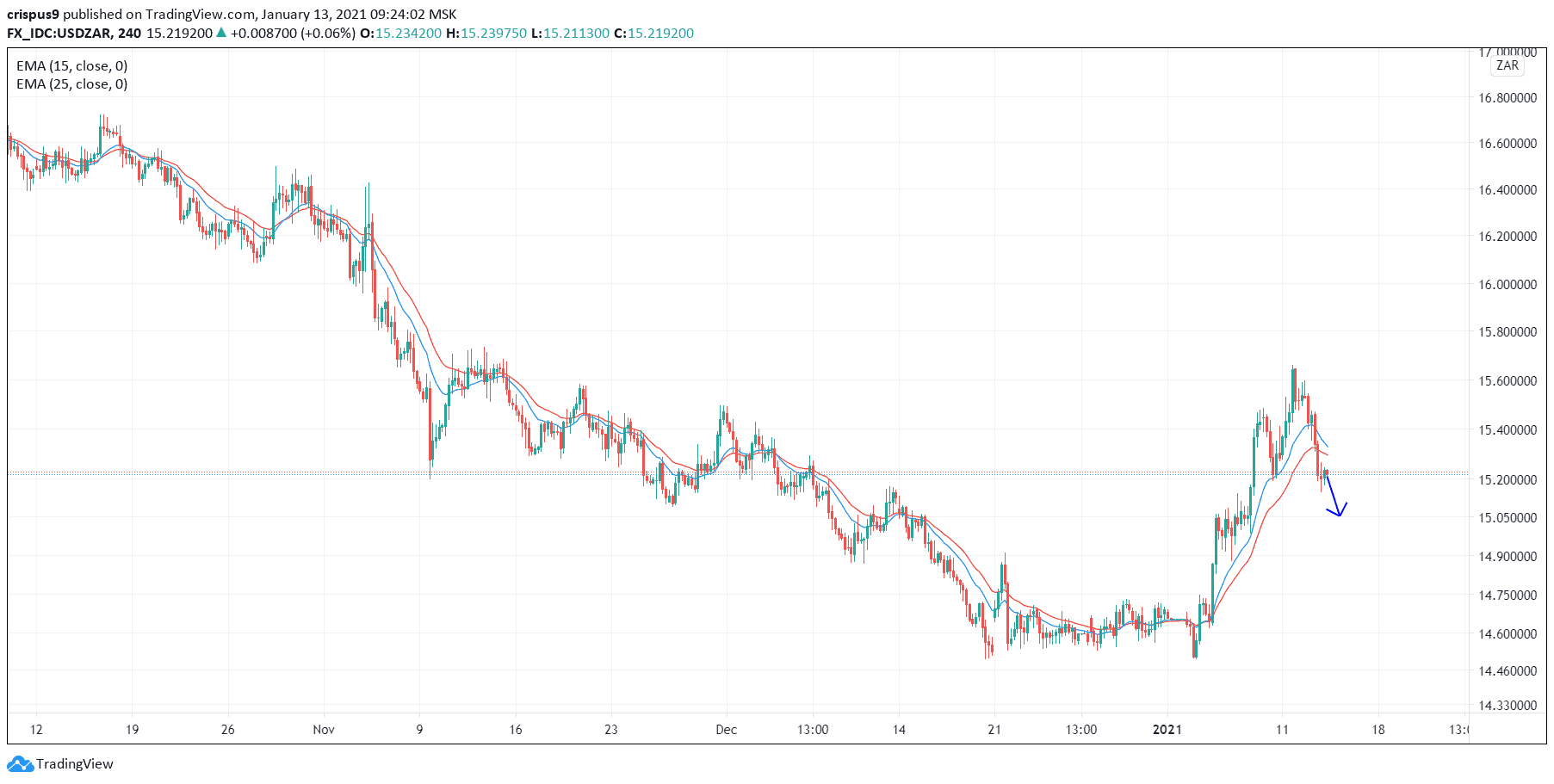
Task: Click the TradingView cloud logo icon
Action: [20, 763]
